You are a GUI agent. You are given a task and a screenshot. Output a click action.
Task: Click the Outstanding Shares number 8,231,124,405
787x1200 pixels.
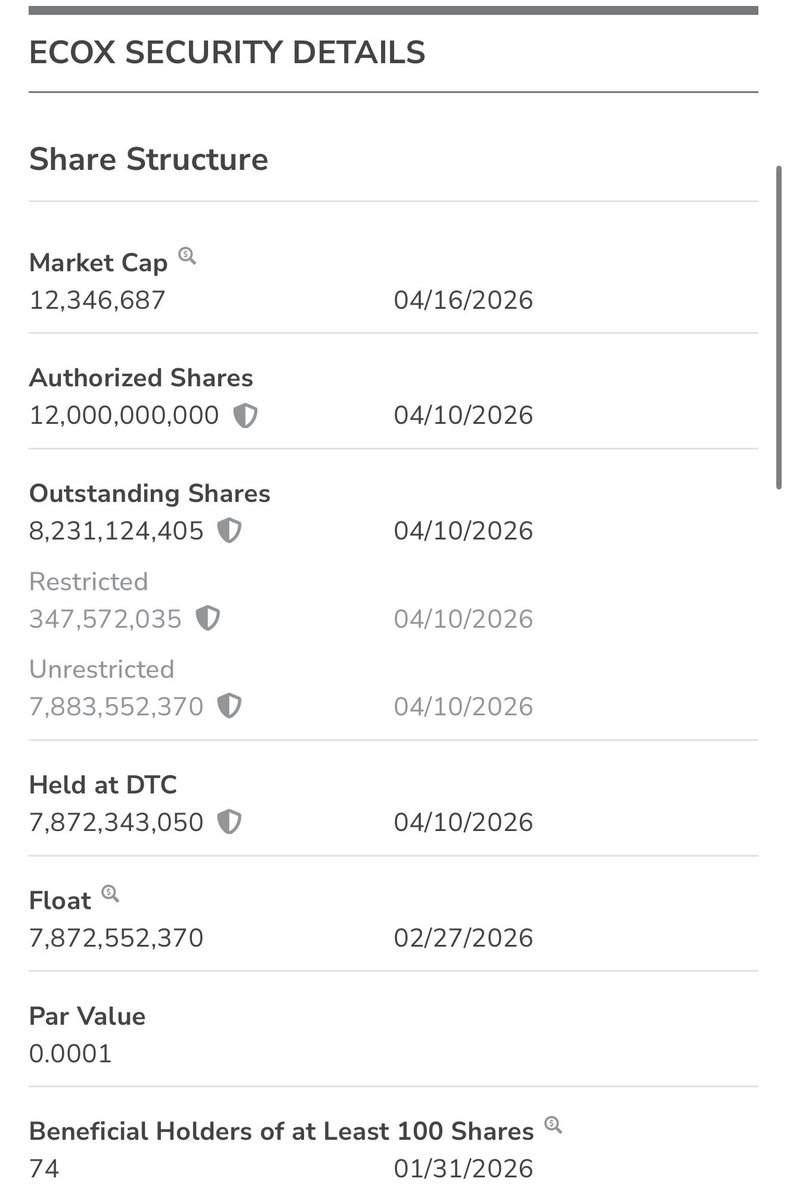tap(116, 531)
